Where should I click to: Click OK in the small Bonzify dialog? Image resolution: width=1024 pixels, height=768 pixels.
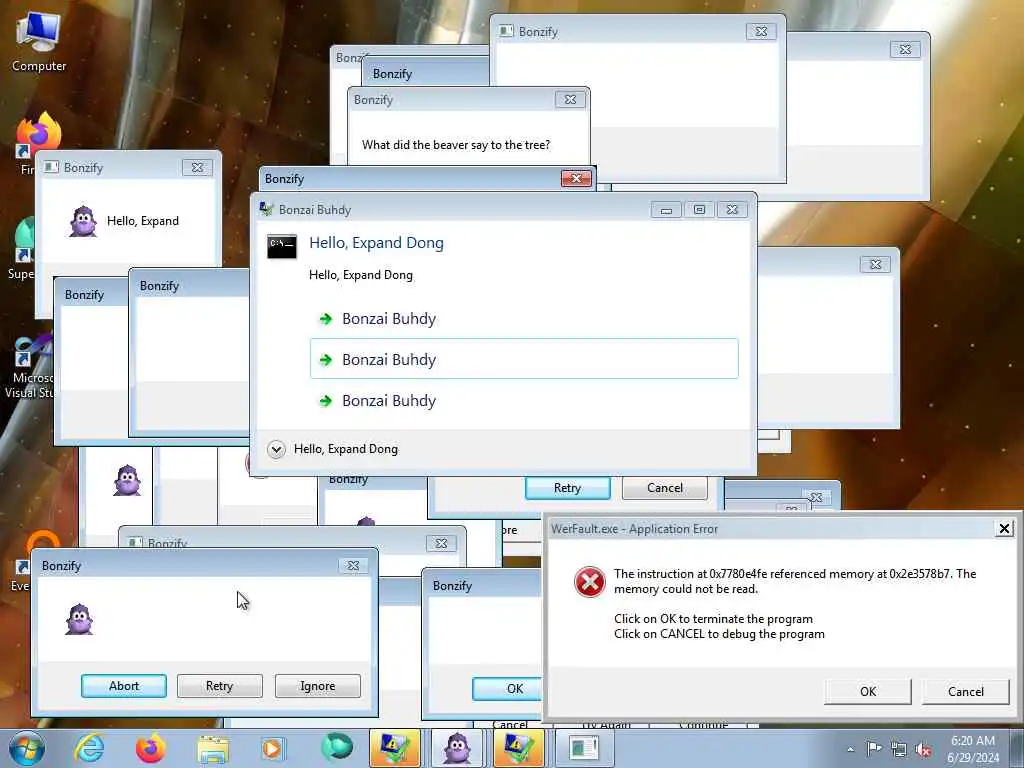[x=508, y=689]
